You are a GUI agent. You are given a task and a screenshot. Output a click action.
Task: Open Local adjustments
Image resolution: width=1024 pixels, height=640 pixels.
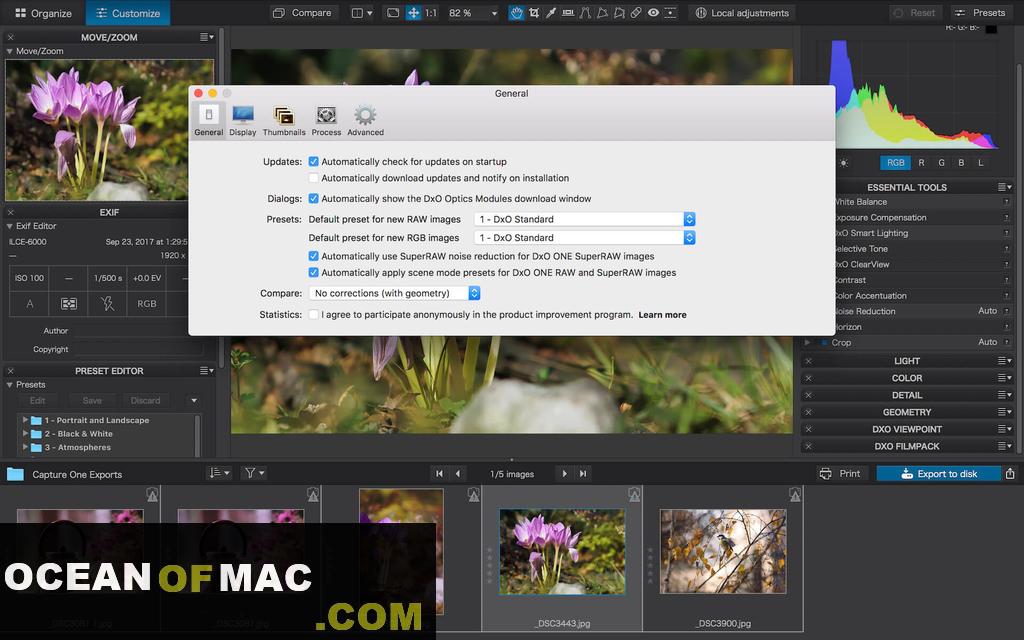coord(742,13)
